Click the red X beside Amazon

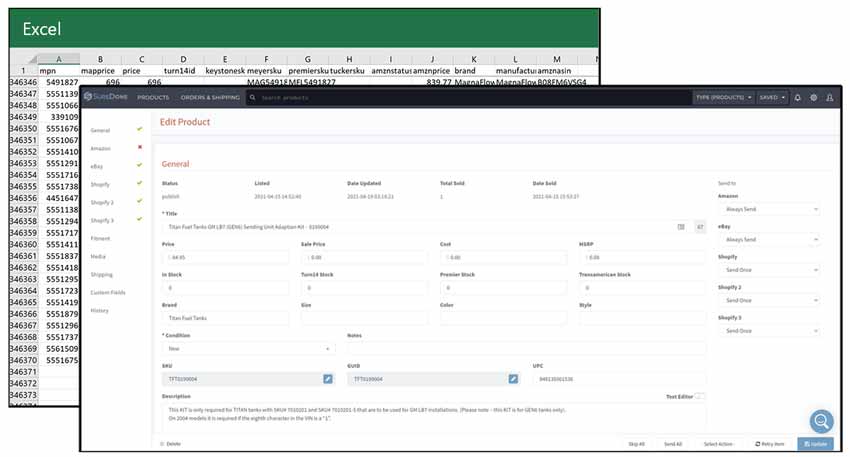[140, 147]
